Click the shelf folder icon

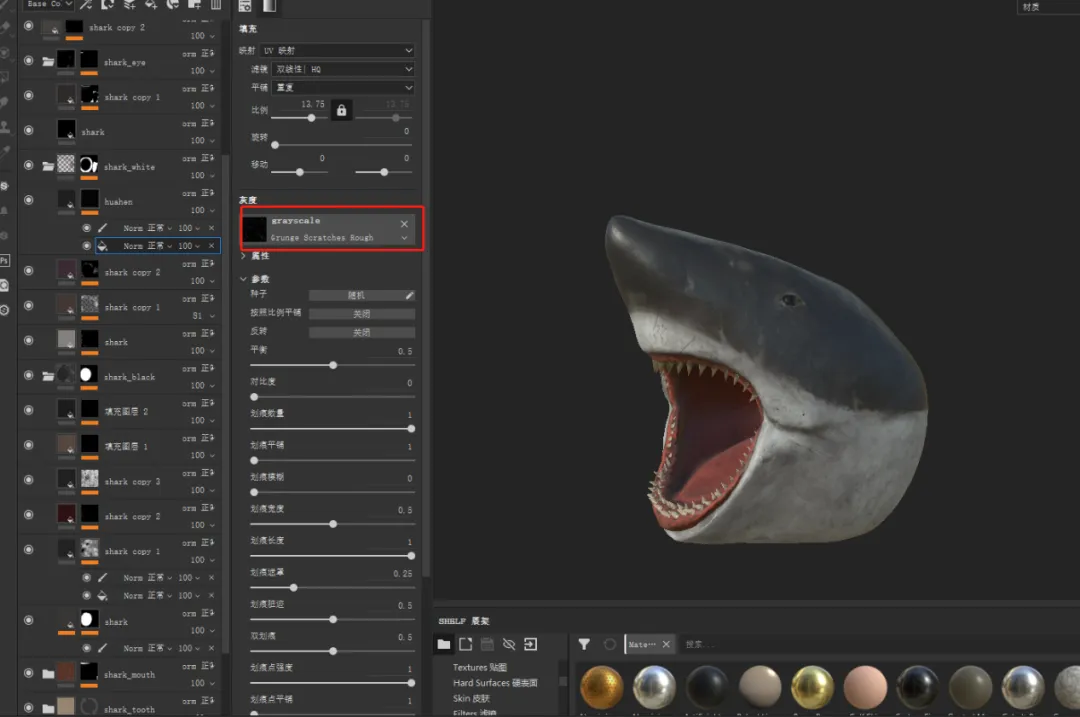444,644
